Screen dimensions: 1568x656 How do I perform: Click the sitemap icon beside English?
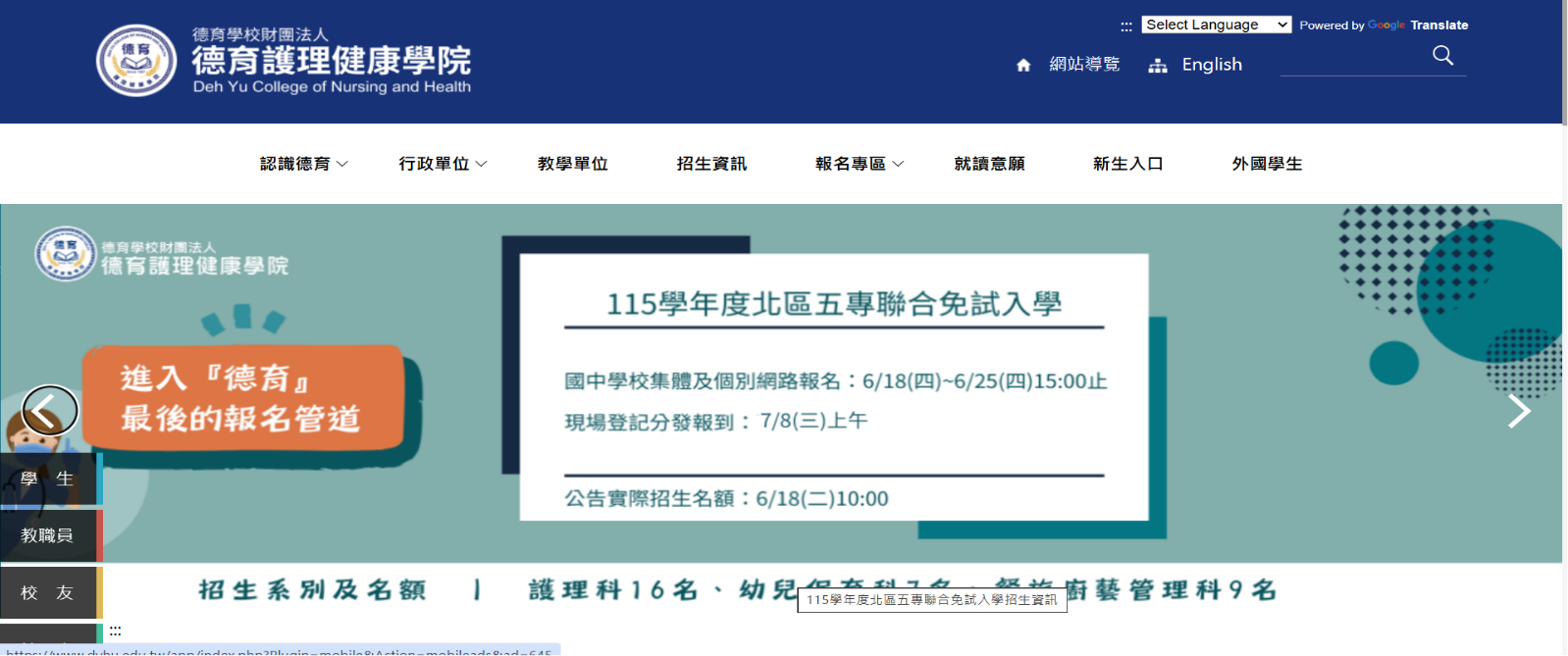(1158, 66)
